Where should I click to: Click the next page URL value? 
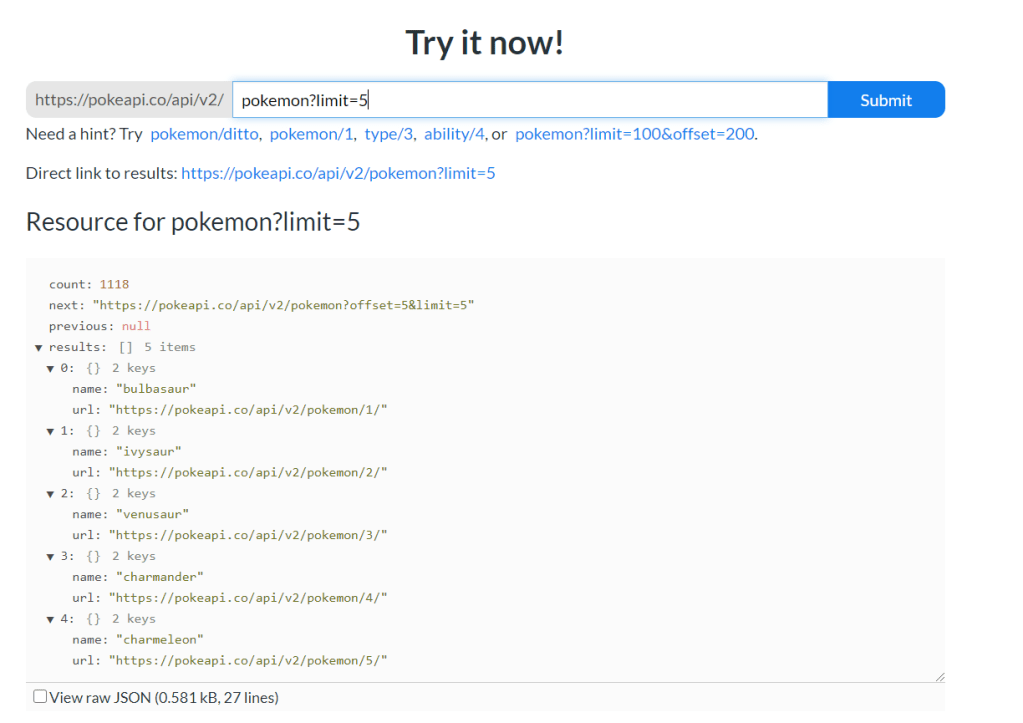point(283,305)
